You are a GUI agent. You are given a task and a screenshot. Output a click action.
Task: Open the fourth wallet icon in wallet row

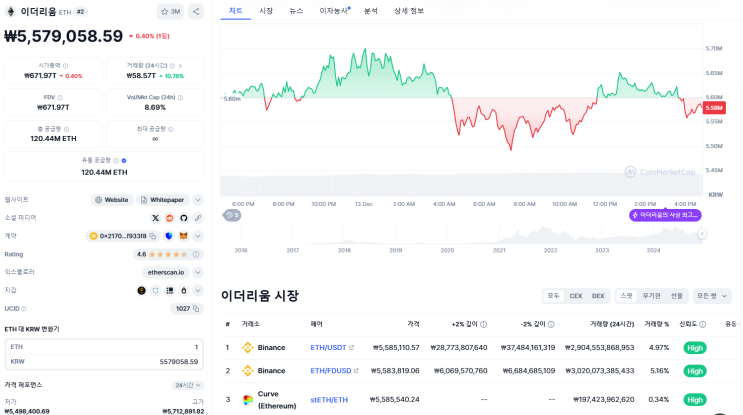pos(184,290)
